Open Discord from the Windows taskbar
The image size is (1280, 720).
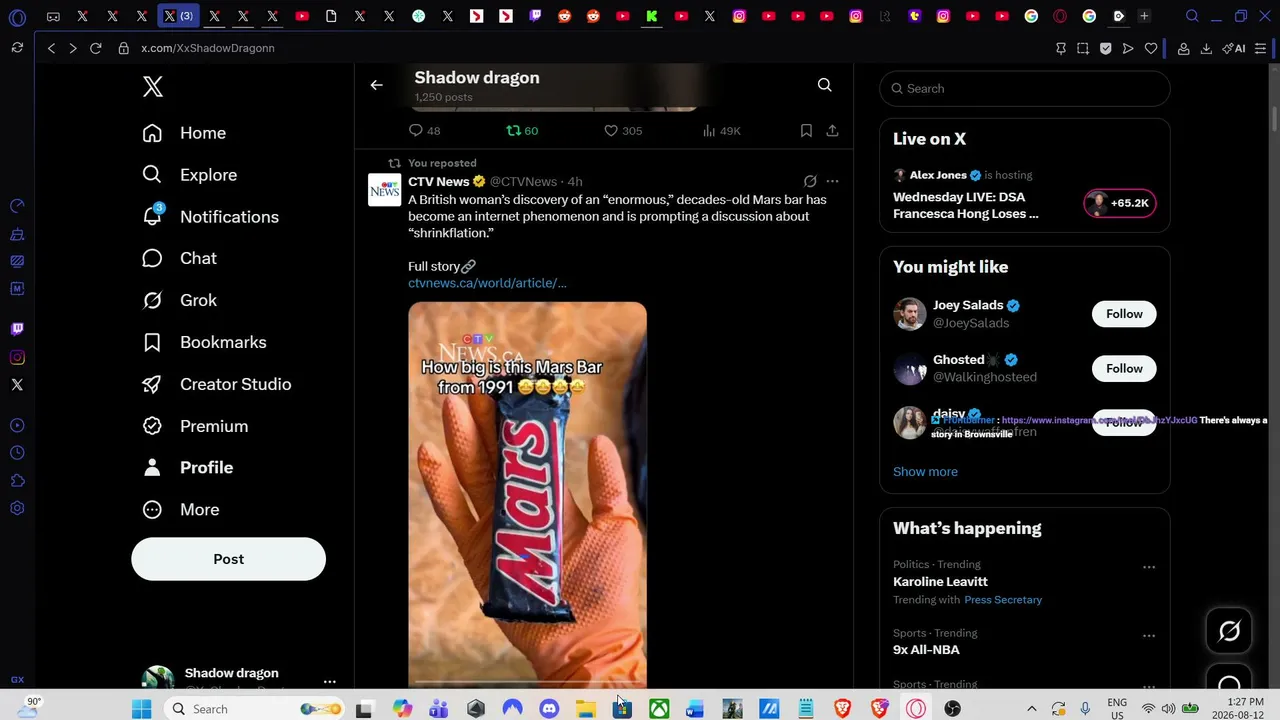pyautogui.click(x=549, y=709)
